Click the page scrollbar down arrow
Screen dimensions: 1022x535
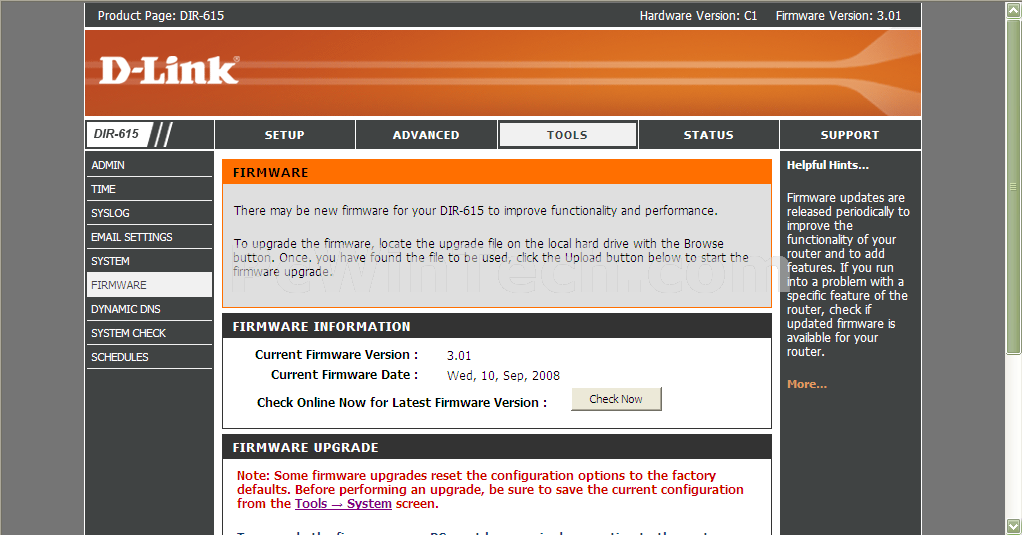click(1014, 526)
